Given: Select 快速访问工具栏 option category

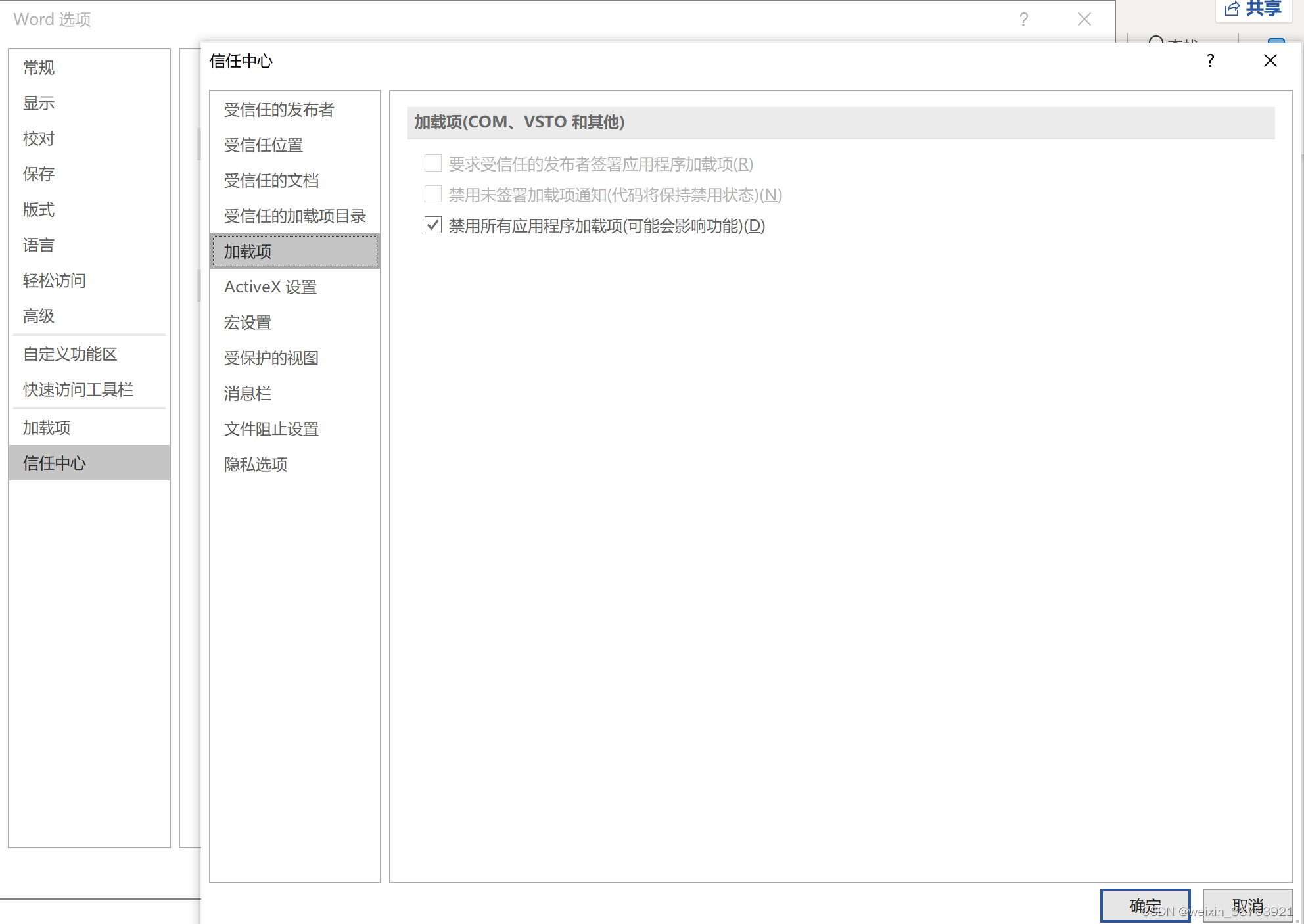Looking at the screenshot, I should [78, 390].
